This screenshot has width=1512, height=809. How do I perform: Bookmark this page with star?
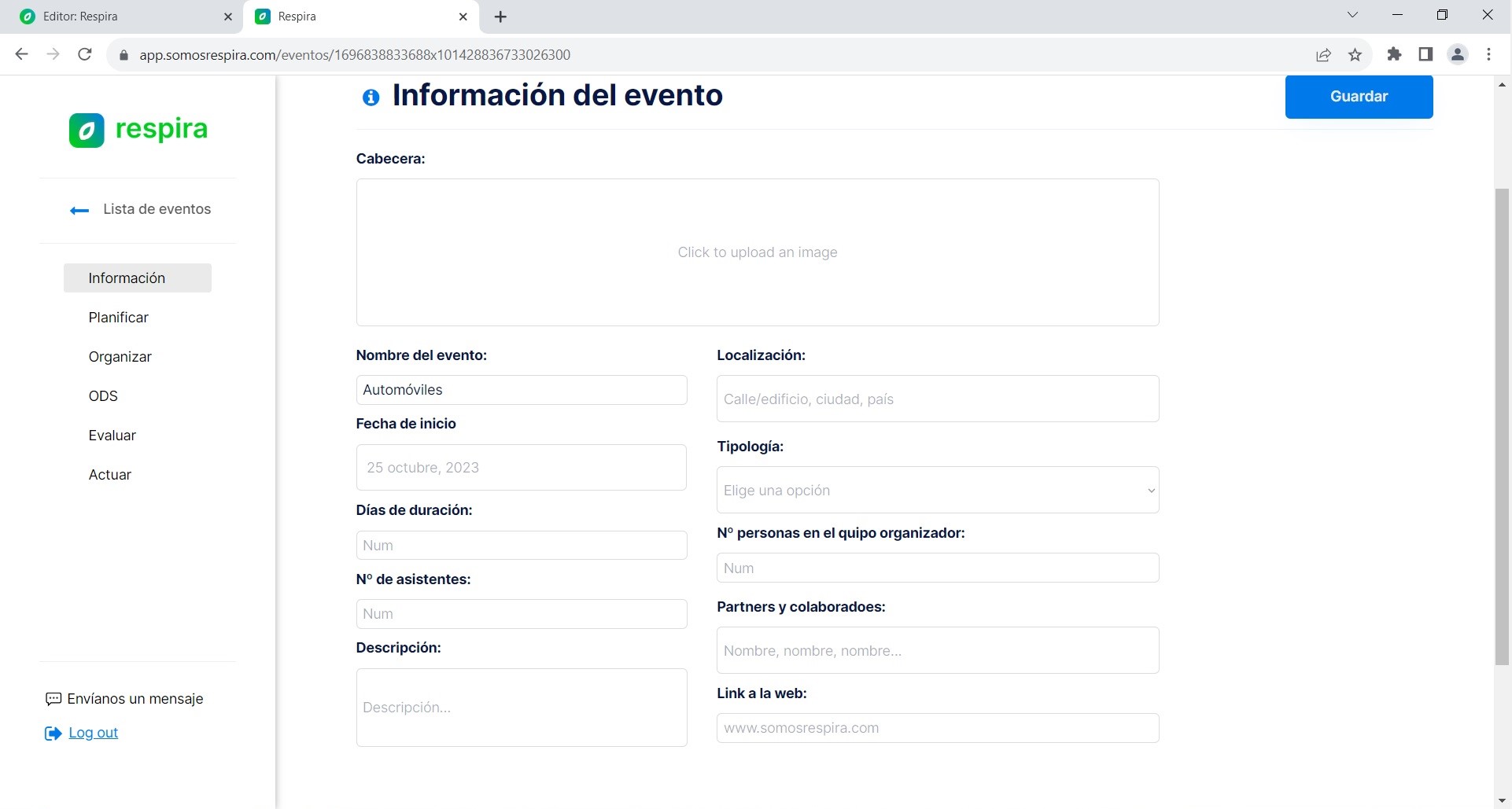coord(1355,55)
